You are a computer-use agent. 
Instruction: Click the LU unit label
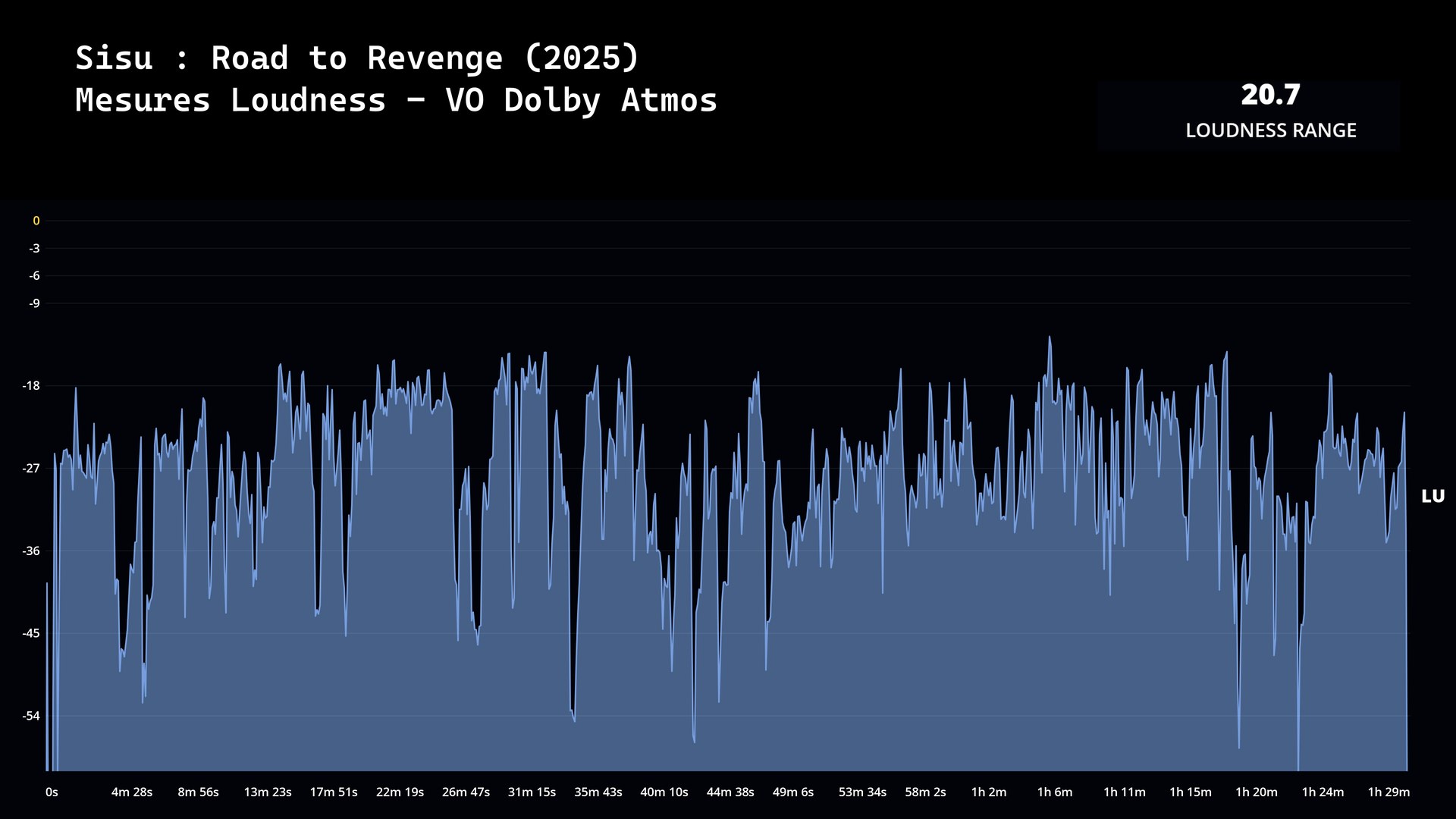click(1432, 496)
